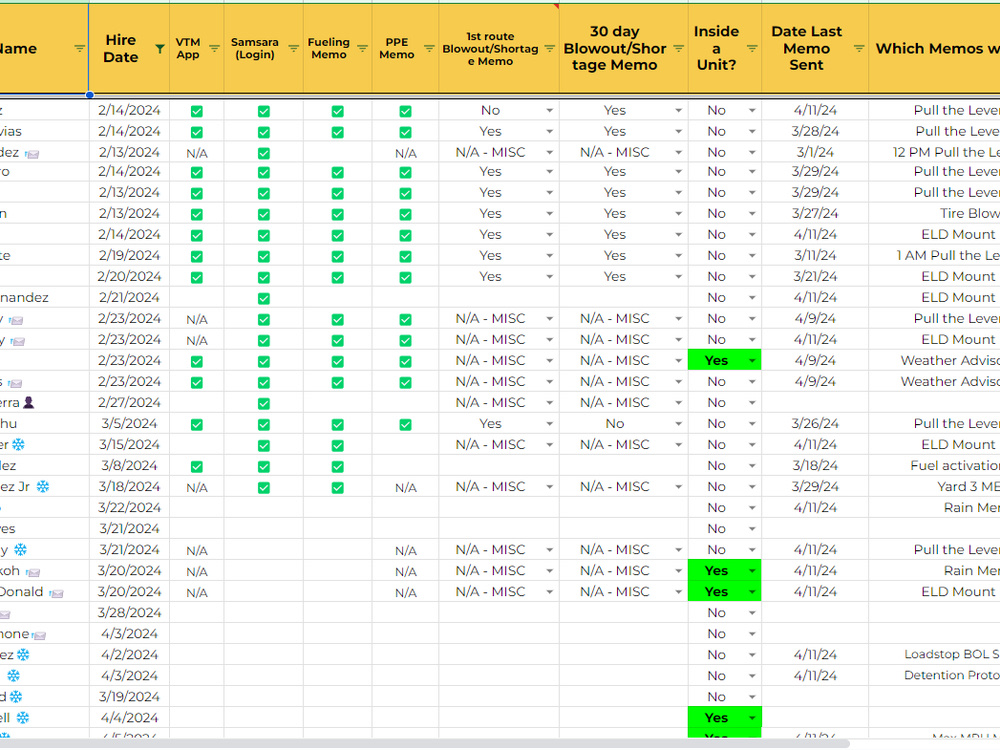1000x750 pixels.
Task: Uncheck Fueling Memo checkbox in the 3/15/2024 row
Action: click(338, 446)
